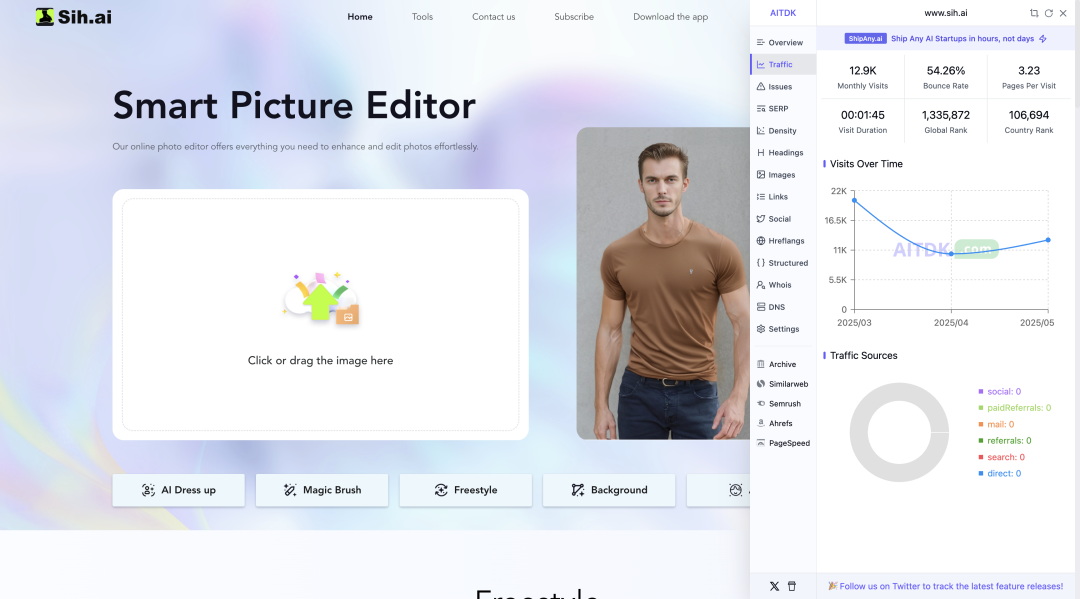This screenshot has width=1080, height=599.
Task: Open the Contact us page
Action: (493, 17)
